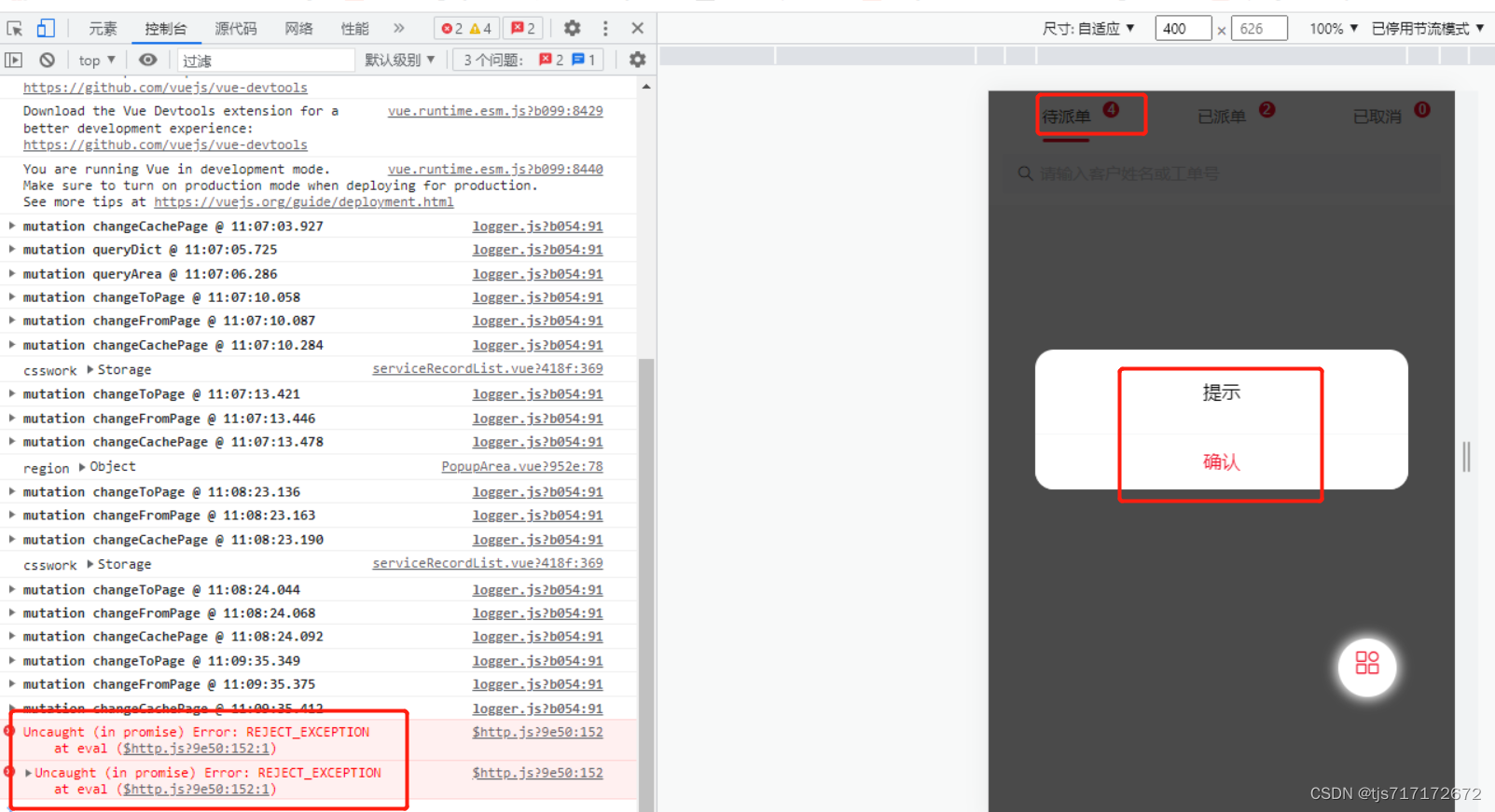Select the 已派单 tab in the app
This screenshot has width=1495, height=812.
(1222, 117)
